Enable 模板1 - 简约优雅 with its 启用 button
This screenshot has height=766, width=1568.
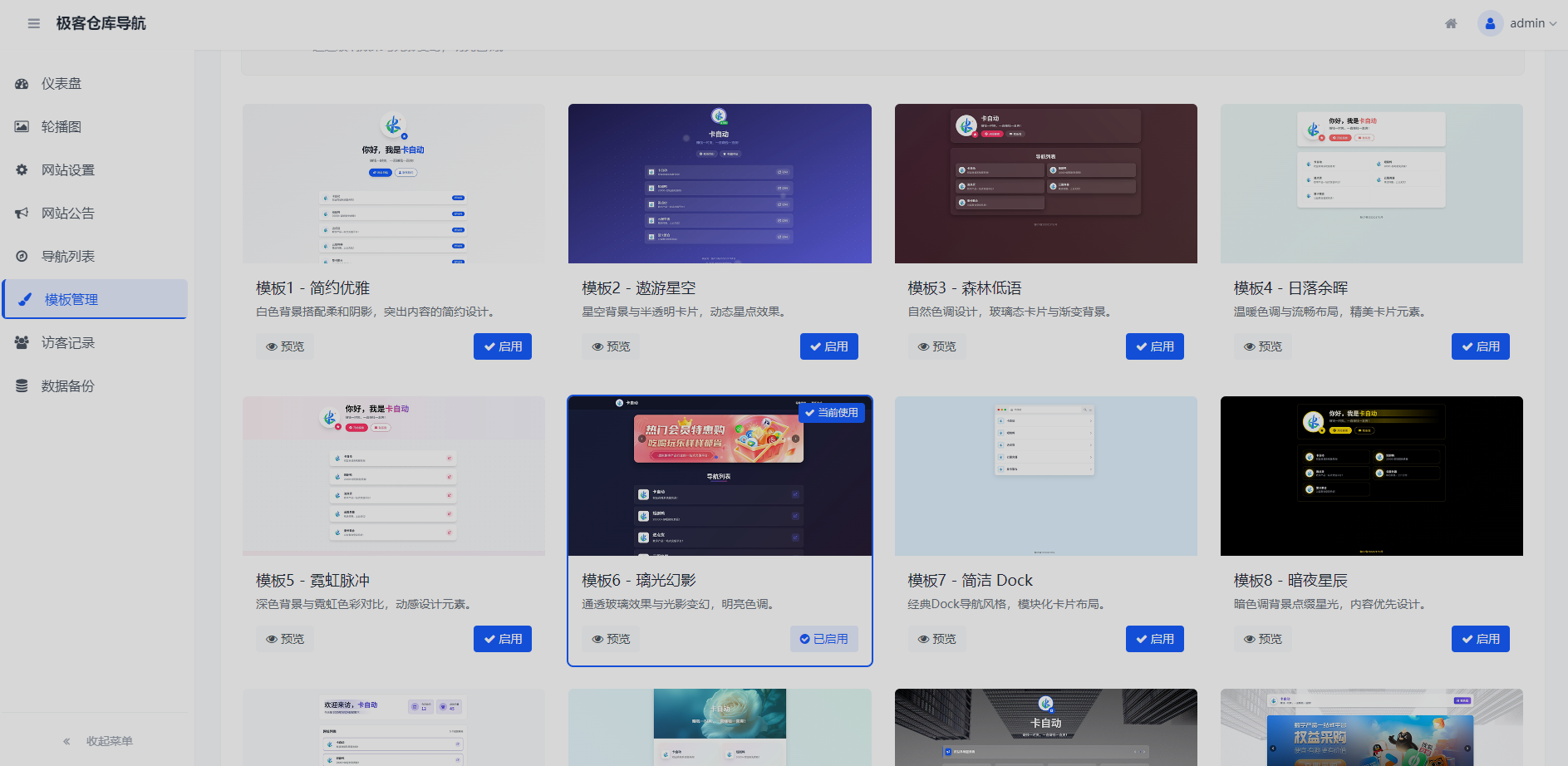pyautogui.click(x=502, y=346)
